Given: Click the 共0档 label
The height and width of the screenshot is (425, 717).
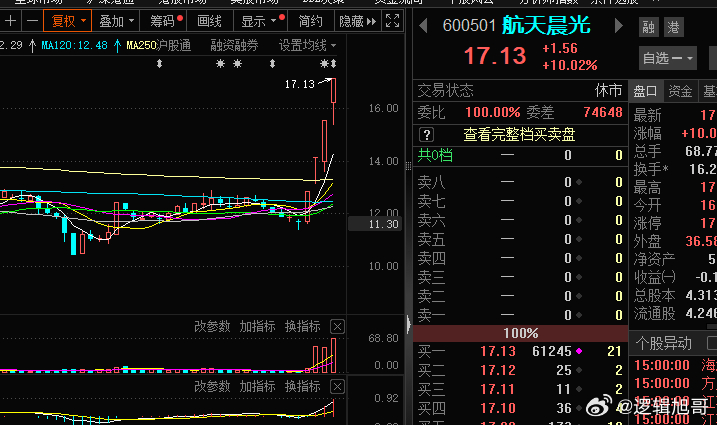Looking at the screenshot, I should (435, 155).
